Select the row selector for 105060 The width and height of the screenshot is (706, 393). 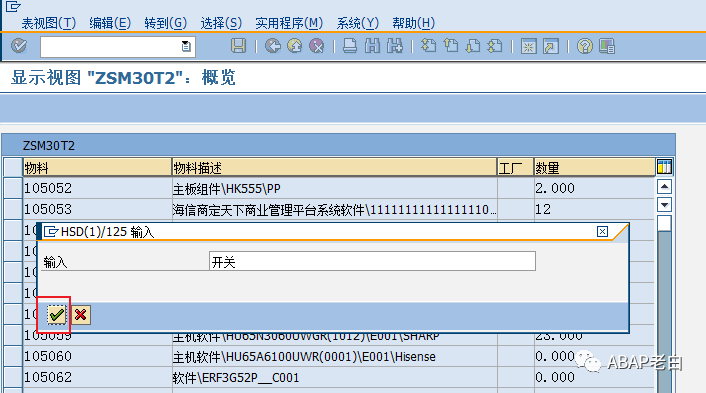[13, 357]
